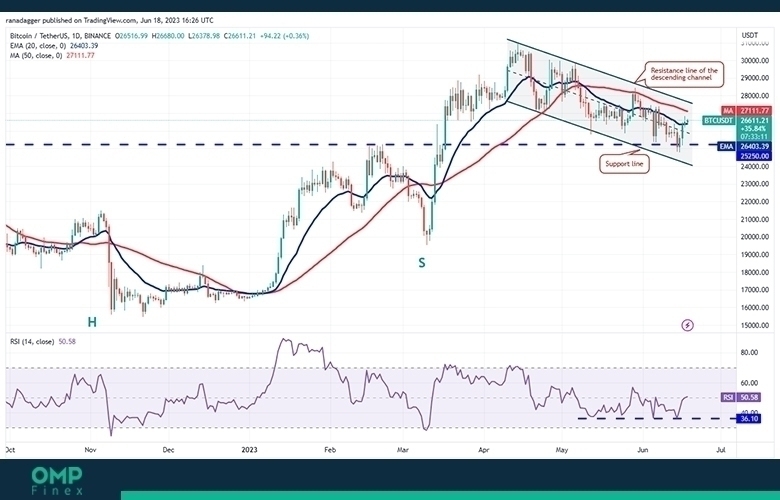Select the 'Resistance line of the descending channel' callout
780x500 pixels.
(x=684, y=74)
